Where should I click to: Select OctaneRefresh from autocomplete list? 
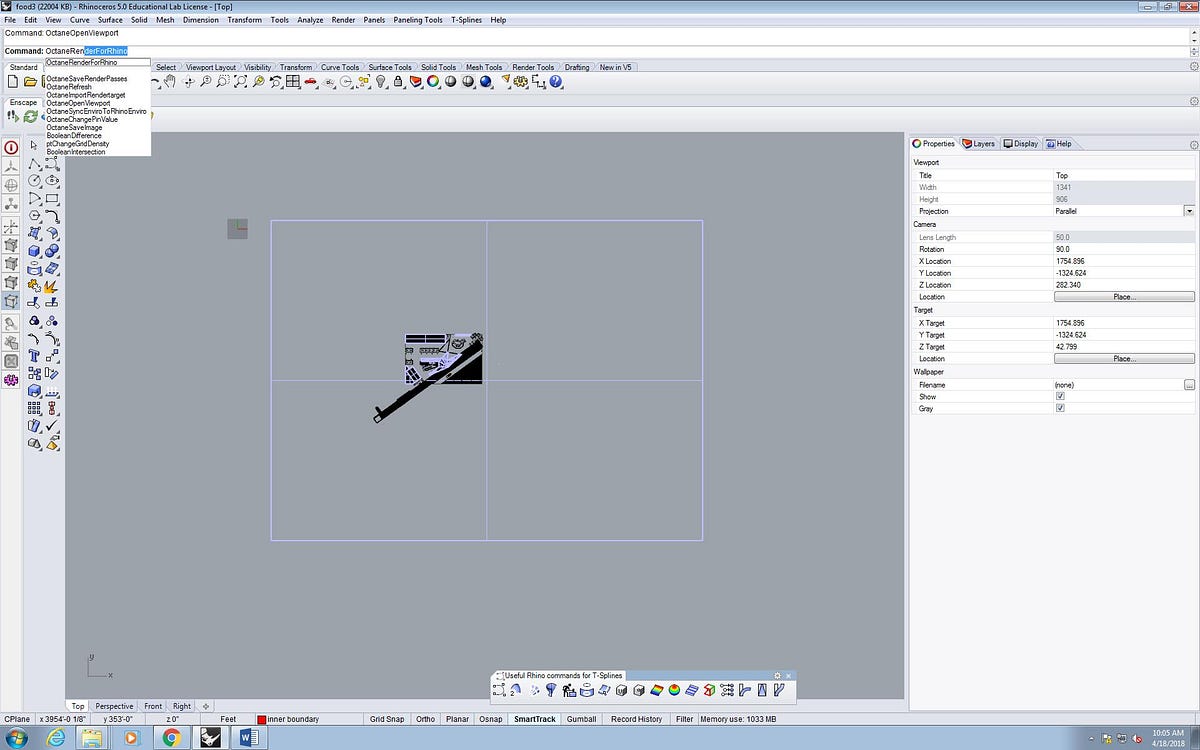coord(69,87)
